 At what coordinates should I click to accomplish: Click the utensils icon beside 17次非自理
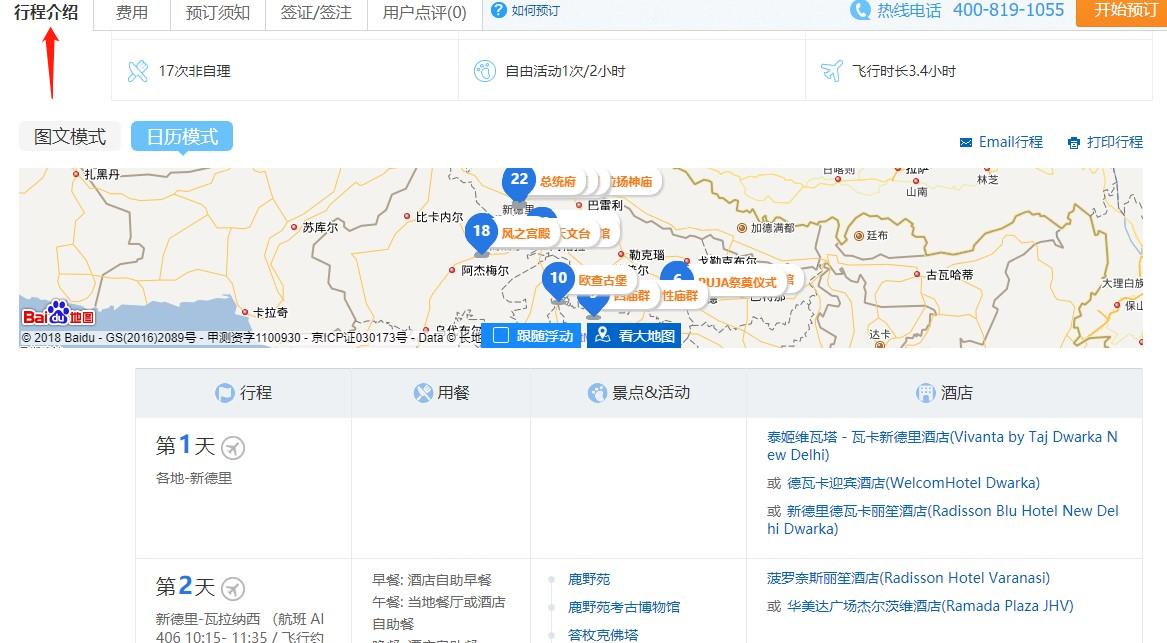tap(137, 70)
